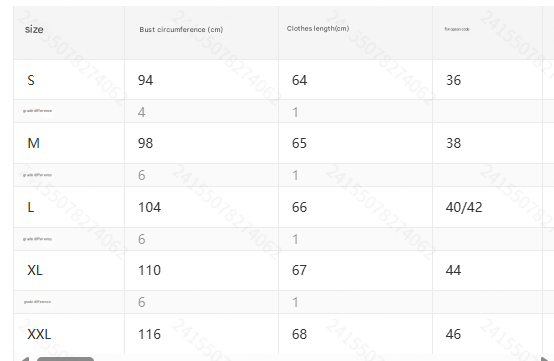
Task: Select the 'size' column header
Action: click(34, 29)
